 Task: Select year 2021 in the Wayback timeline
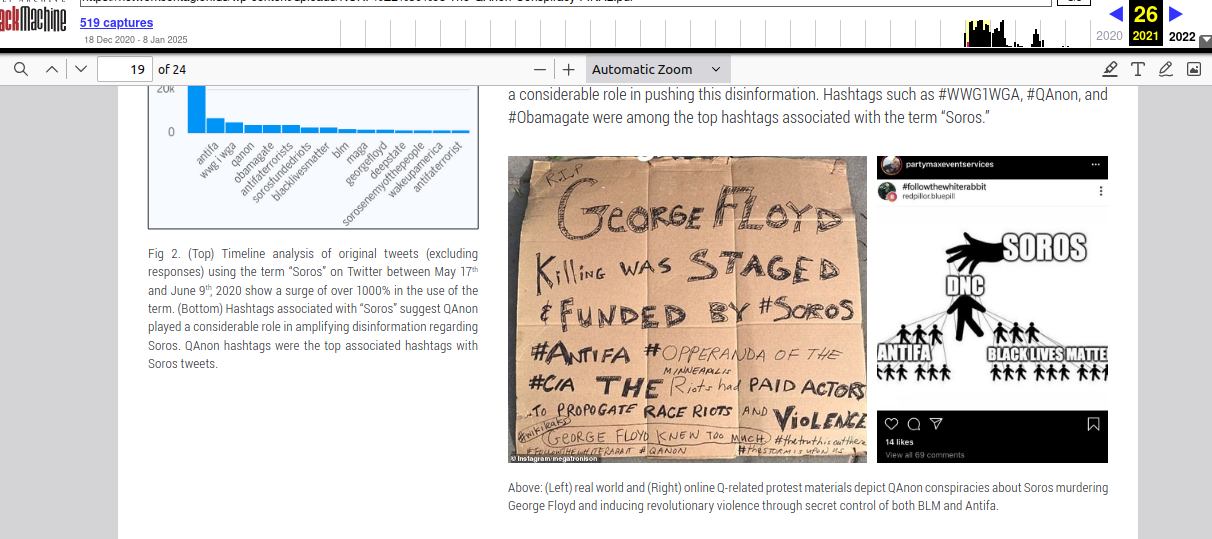pyautogui.click(x=1146, y=36)
